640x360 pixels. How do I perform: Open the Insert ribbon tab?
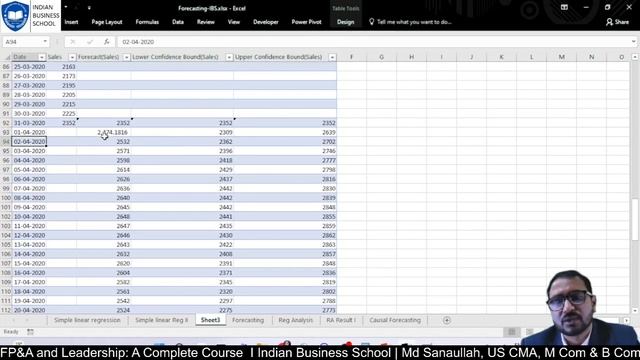click(71, 22)
